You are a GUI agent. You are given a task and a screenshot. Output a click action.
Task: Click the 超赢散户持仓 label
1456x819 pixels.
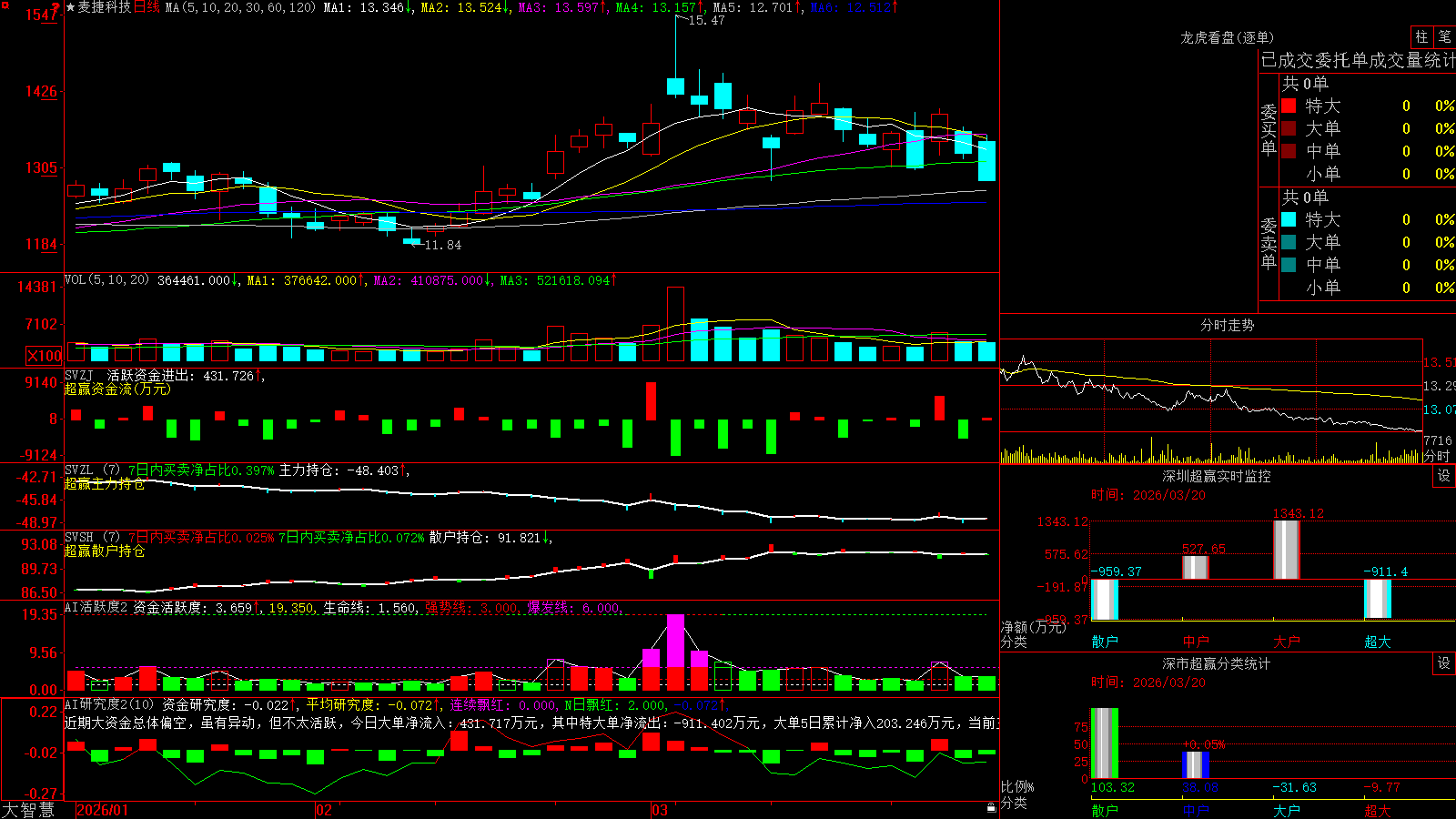coord(105,551)
